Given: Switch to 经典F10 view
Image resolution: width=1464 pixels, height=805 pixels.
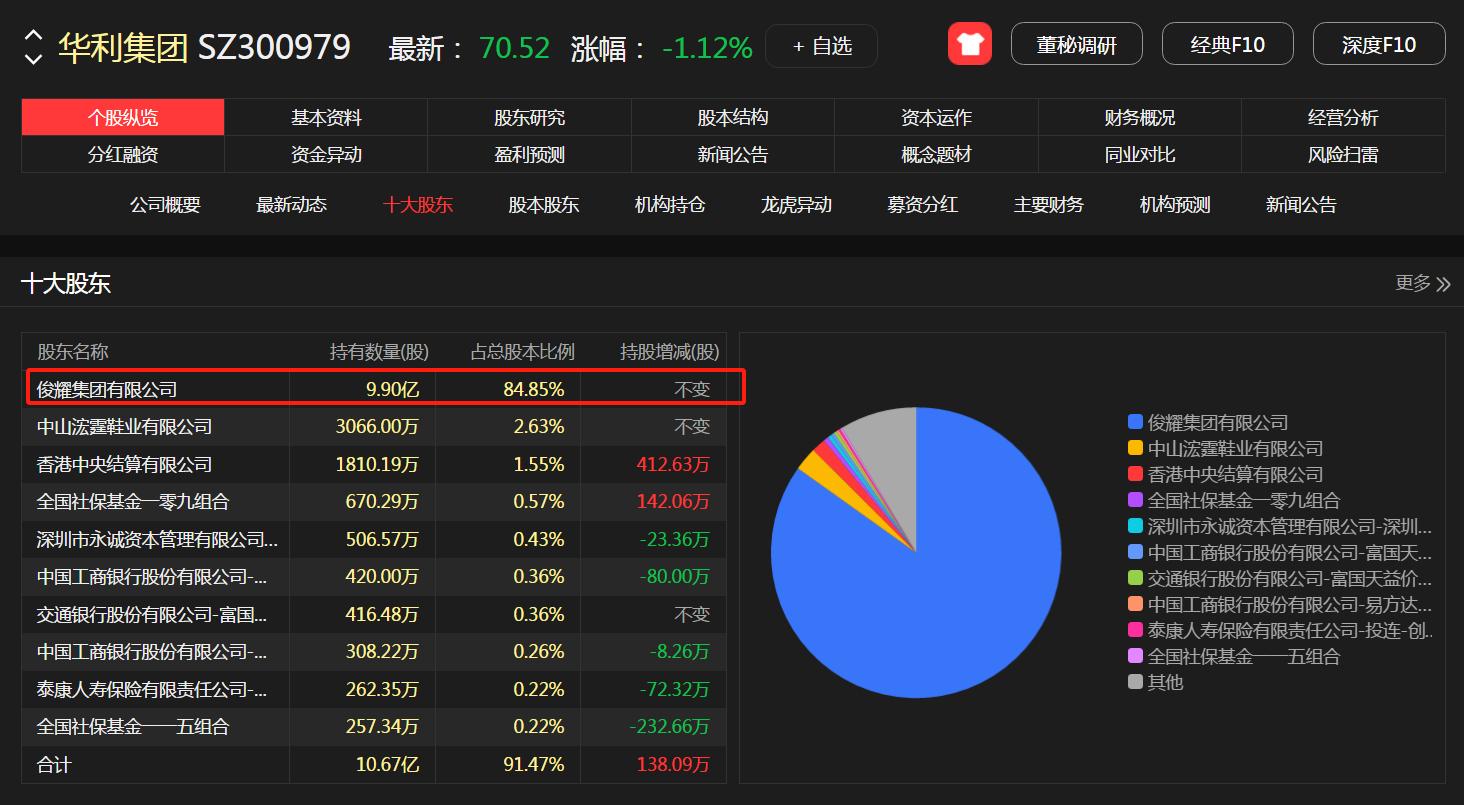Looking at the screenshot, I should (x=1227, y=44).
